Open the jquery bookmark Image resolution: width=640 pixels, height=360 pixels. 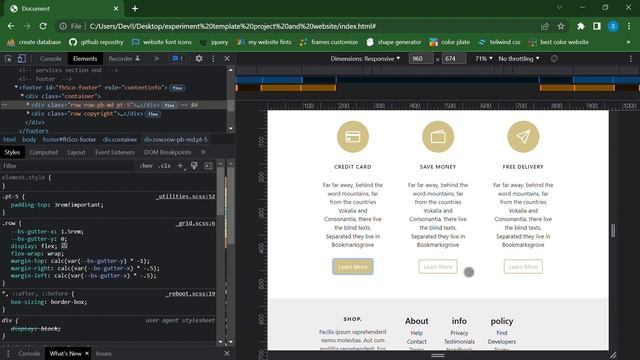click(x=214, y=42)
